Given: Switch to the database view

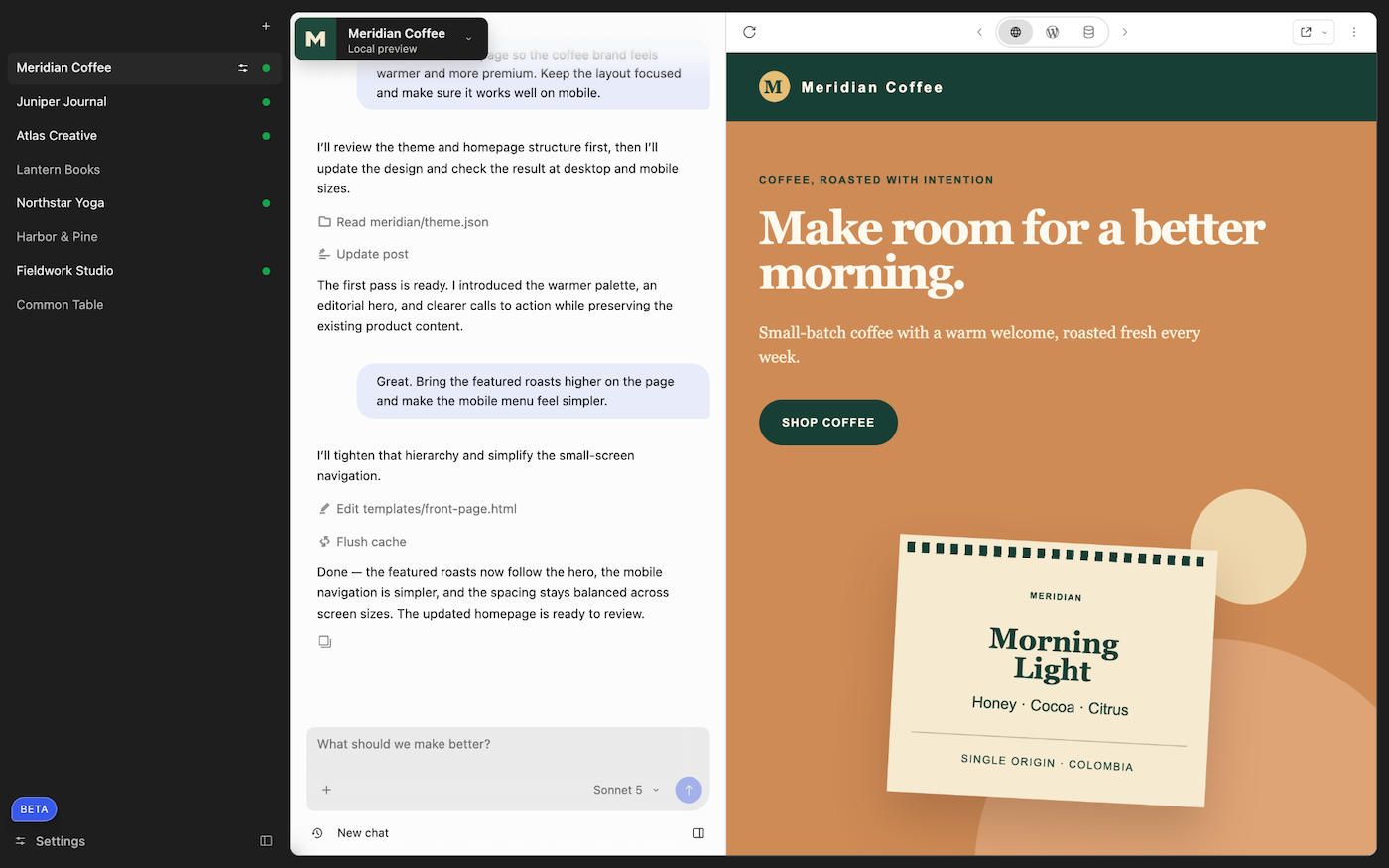Looking at the screenshot, I should tap(1089, 32).
